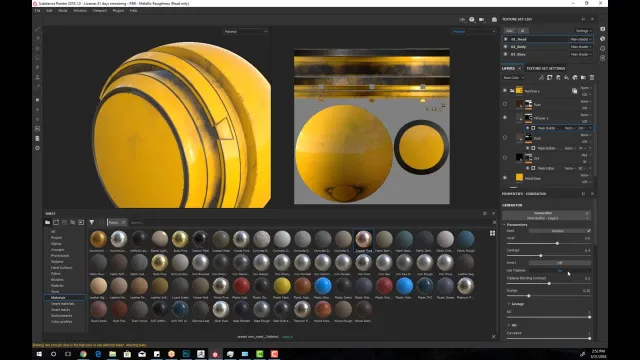Toggle the Use Triplanar On switch
640x360 pixels.
tap(560, 270)
